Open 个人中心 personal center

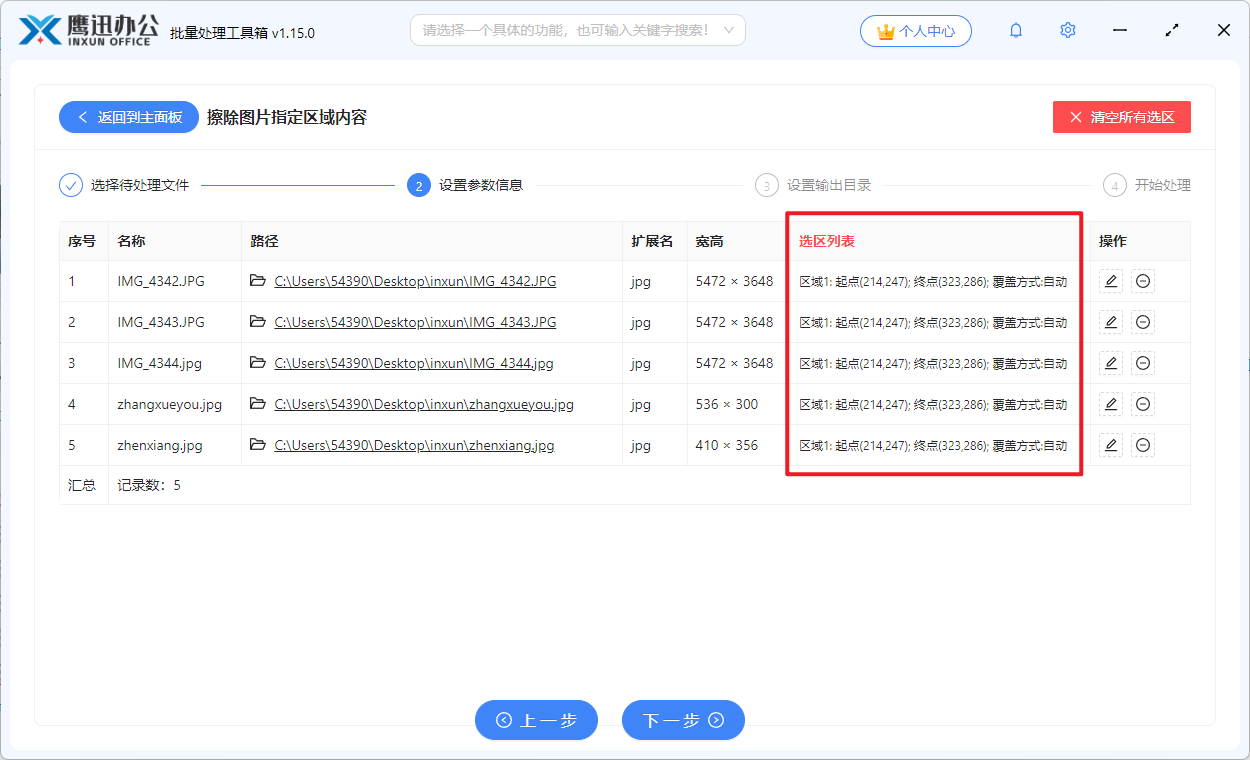coord(916,30)
